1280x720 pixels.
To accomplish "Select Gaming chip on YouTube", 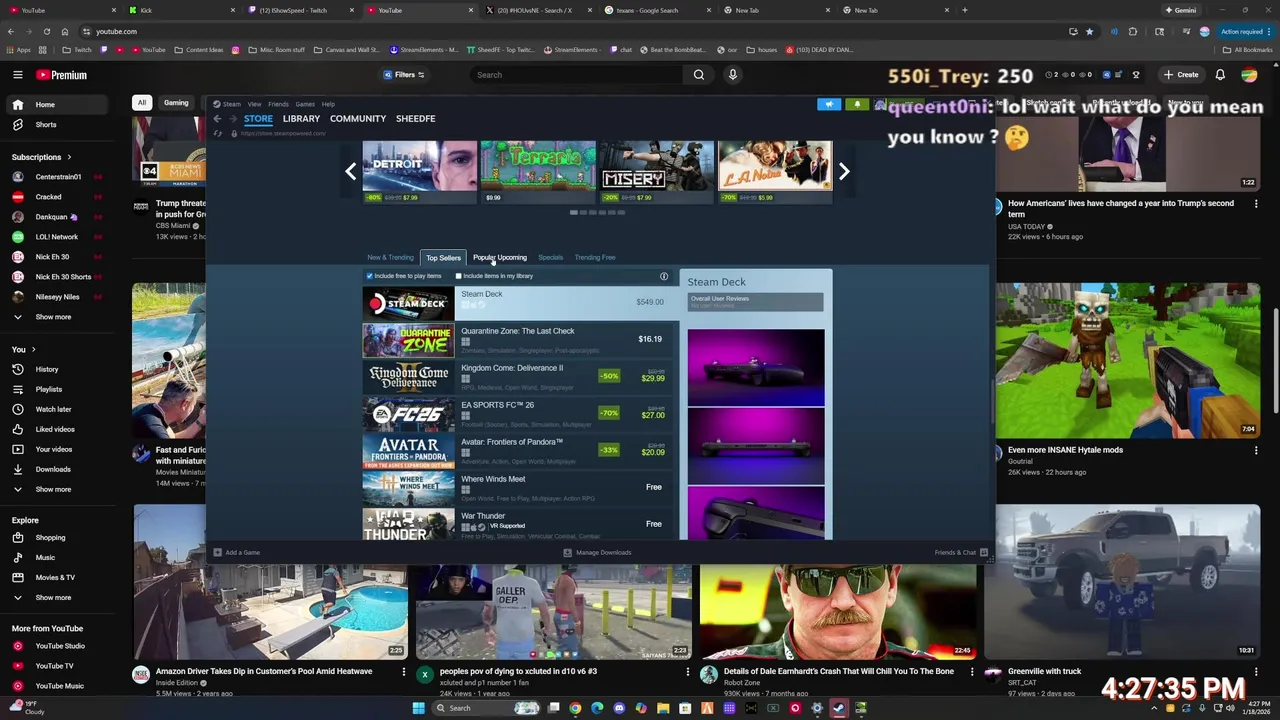I will [x=176, y=103].
